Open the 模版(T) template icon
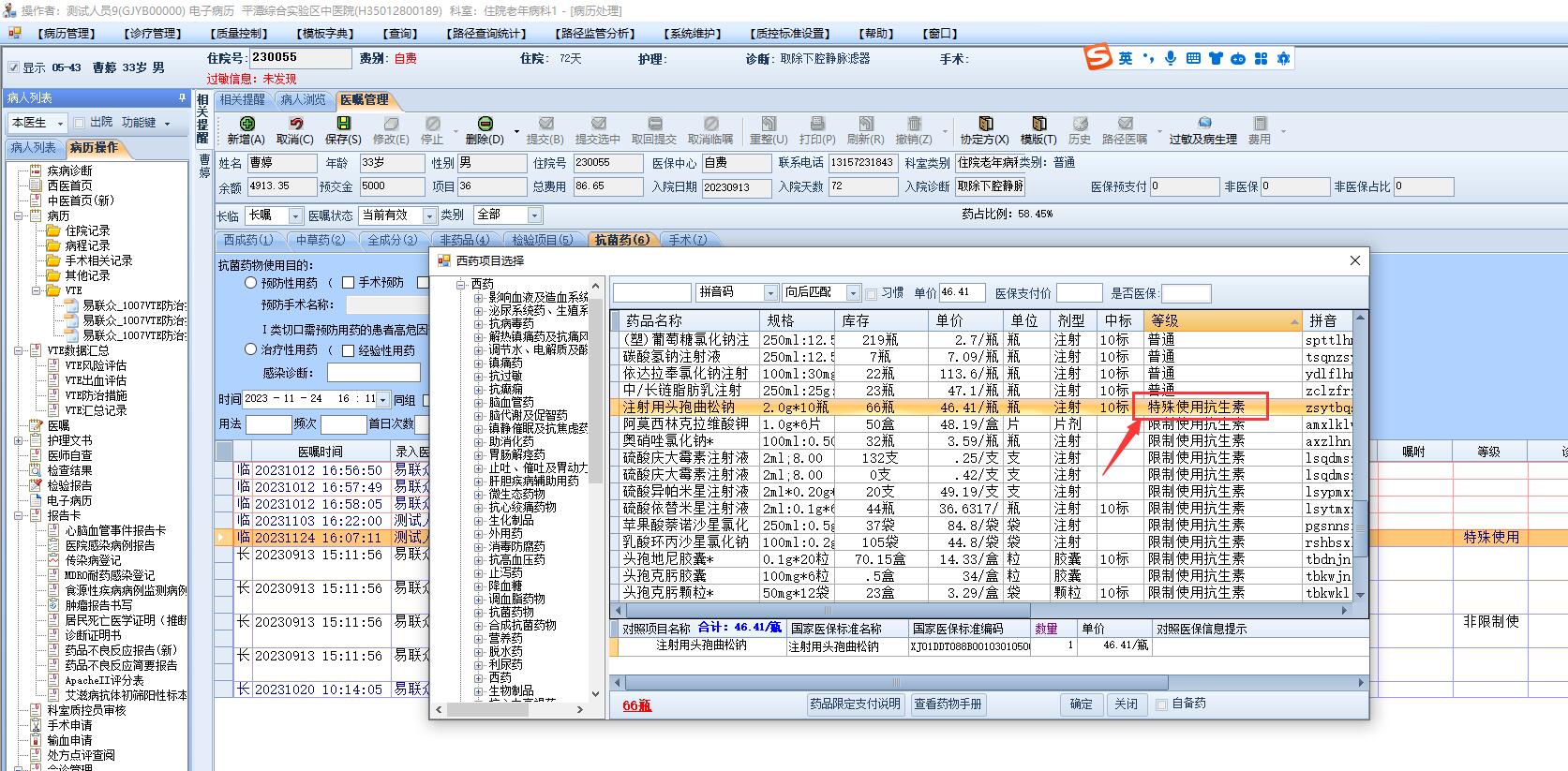Image resolution: width=1568 pixels, height=771 pixels. tap(1038, 124)
